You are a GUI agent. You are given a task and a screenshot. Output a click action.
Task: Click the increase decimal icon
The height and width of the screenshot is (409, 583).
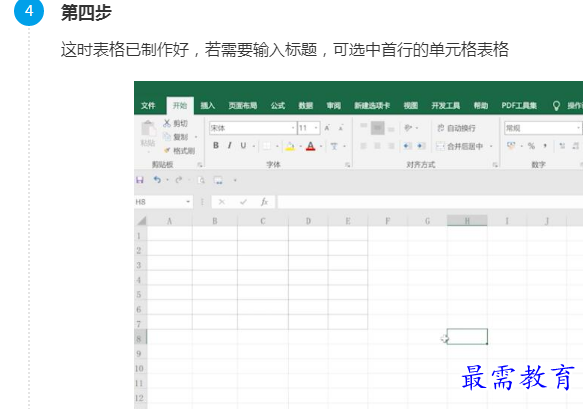click(562, 146)
